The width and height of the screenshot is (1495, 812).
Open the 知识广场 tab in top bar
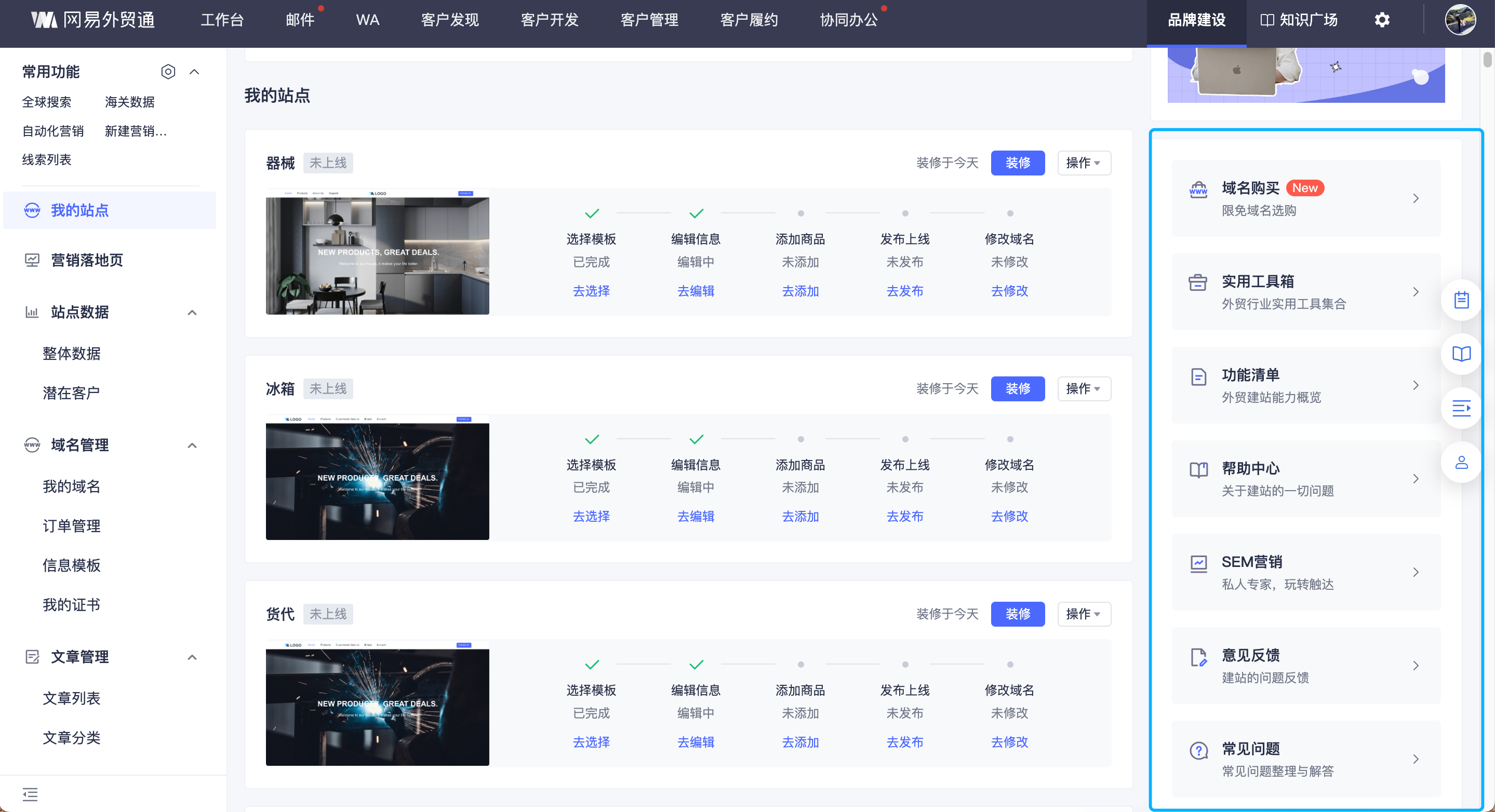coord(1299,20)
